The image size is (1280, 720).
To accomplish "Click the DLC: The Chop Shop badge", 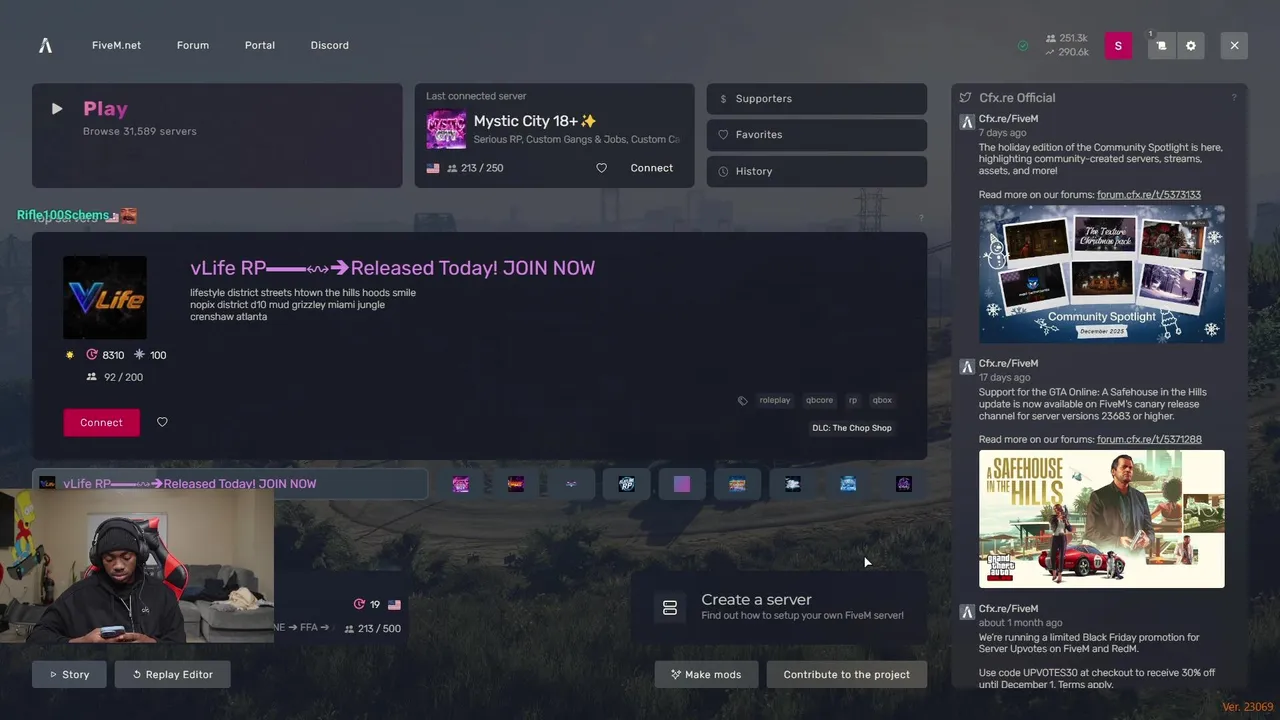I will [x=852, y=428].
